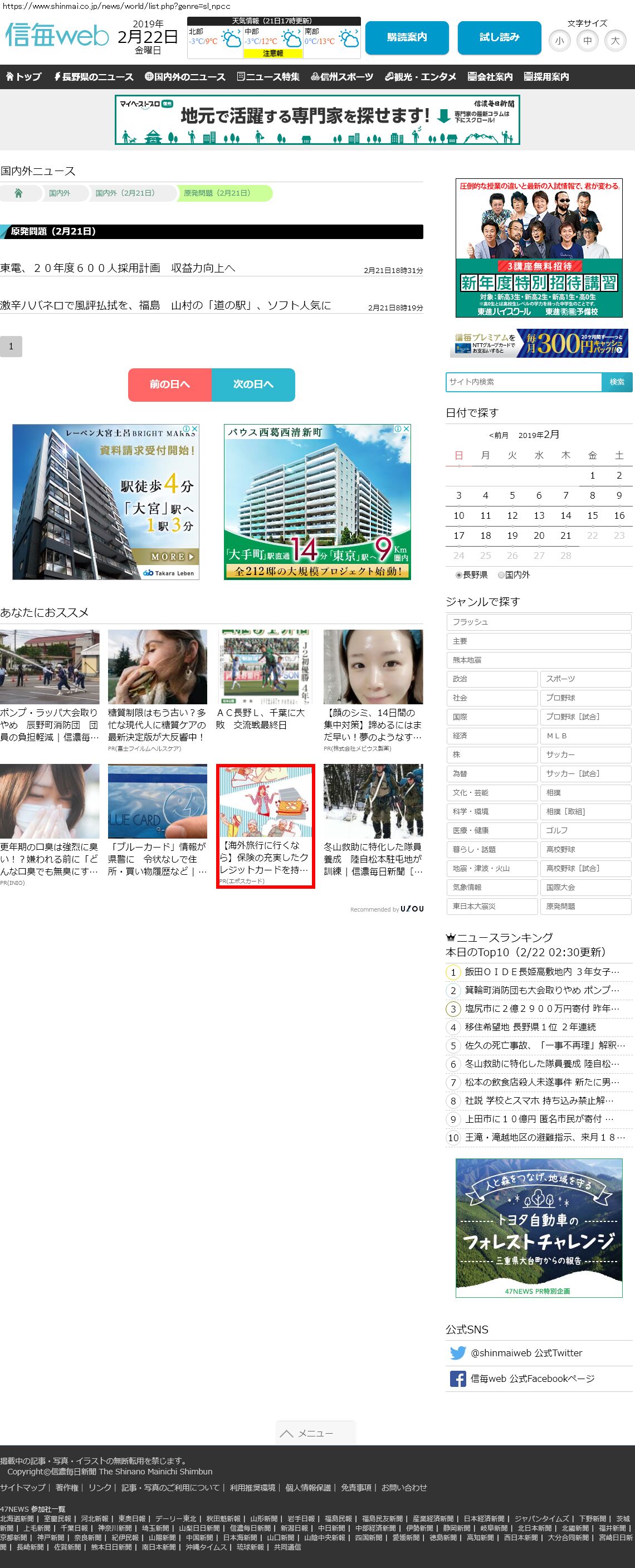
Task: Expand the メニュー toggle at bottom
Action: 315,1433
